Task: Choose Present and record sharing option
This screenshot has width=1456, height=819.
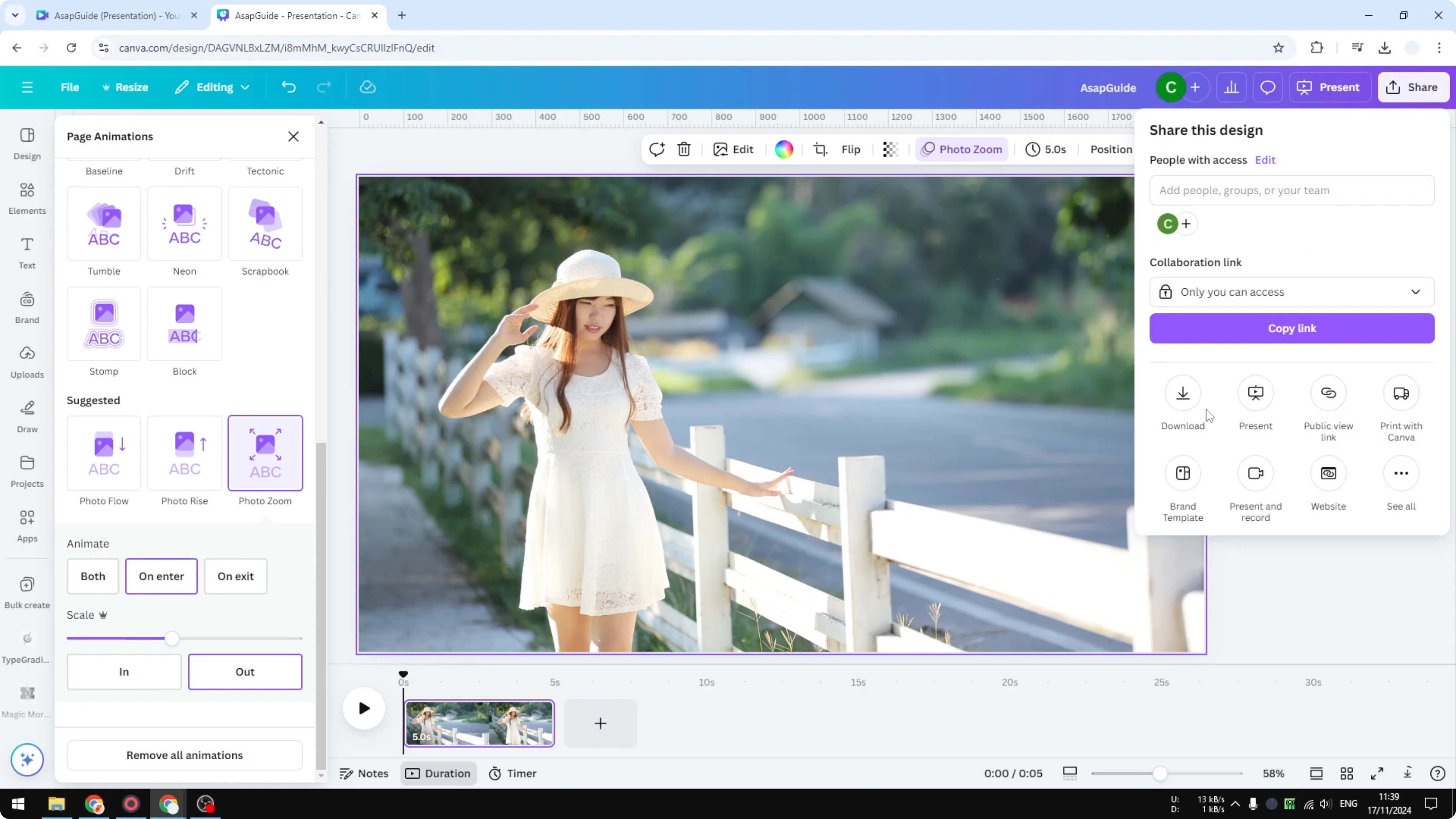Action: pyautogui.click(x=1255, y=483)
